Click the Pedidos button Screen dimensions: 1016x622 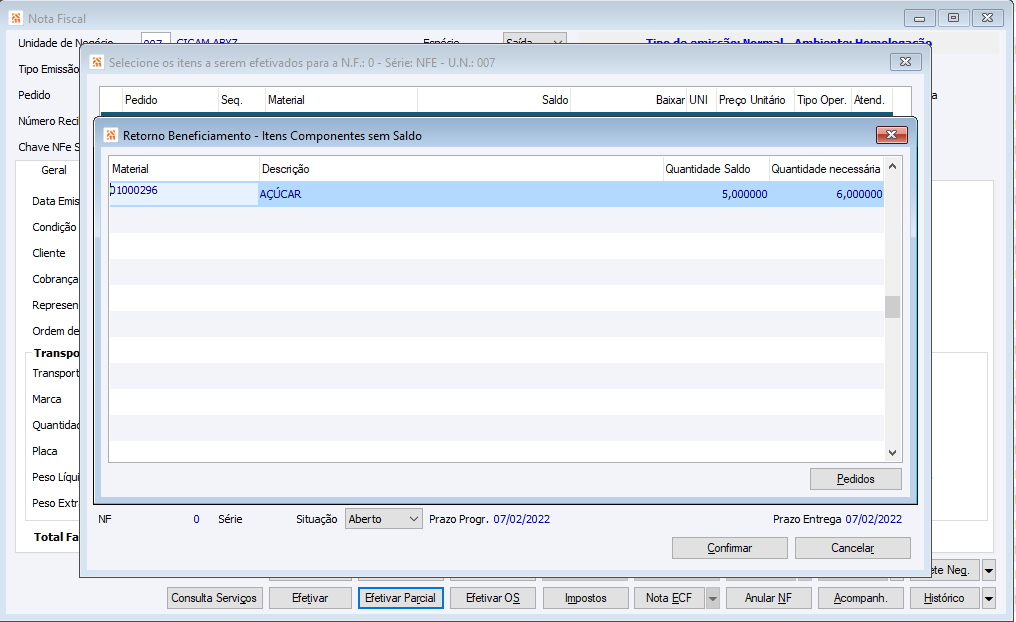point(855,479)
